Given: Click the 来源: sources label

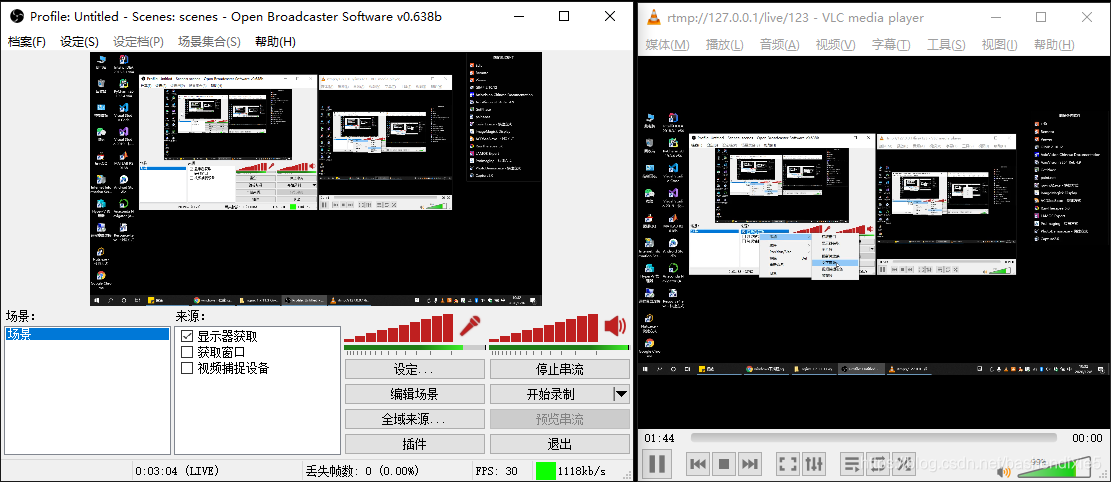Looking at the screenshot, I should [190, 316].
